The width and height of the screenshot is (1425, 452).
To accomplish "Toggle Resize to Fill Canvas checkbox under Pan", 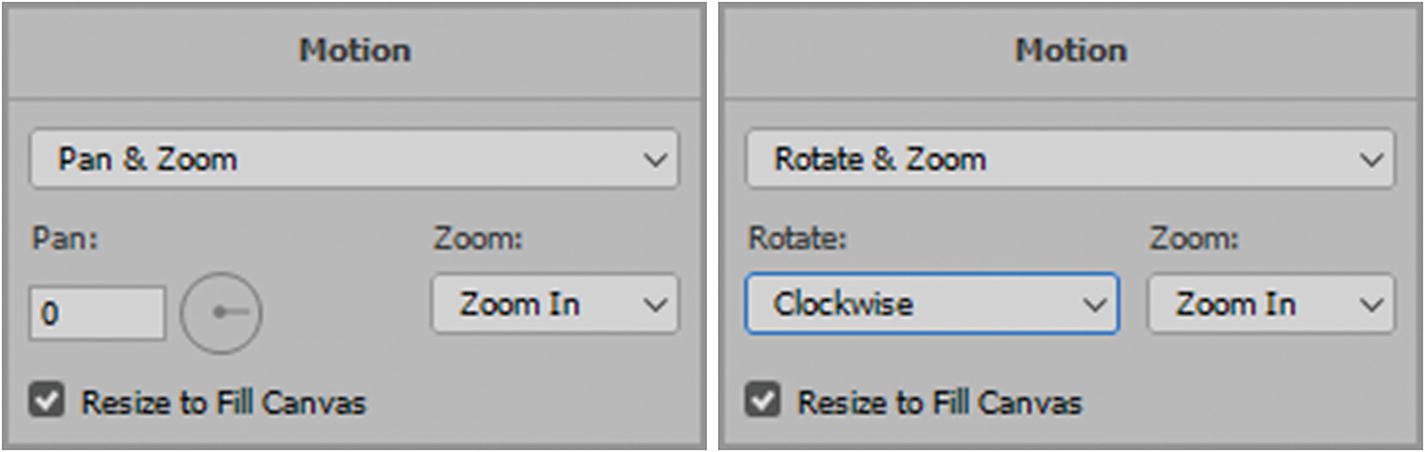I will (47, 402).
